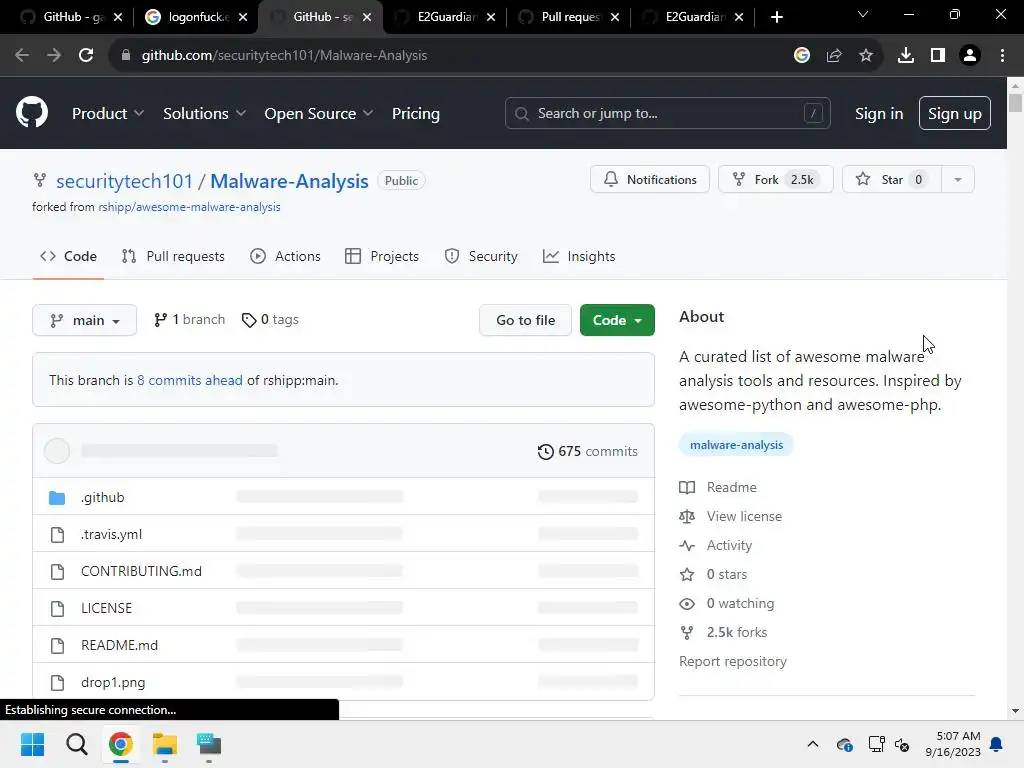The width and height of the screenshot is (1024, 768).
Task: Open the 8 commits ahead link
Action: click(x=189, y=380)
